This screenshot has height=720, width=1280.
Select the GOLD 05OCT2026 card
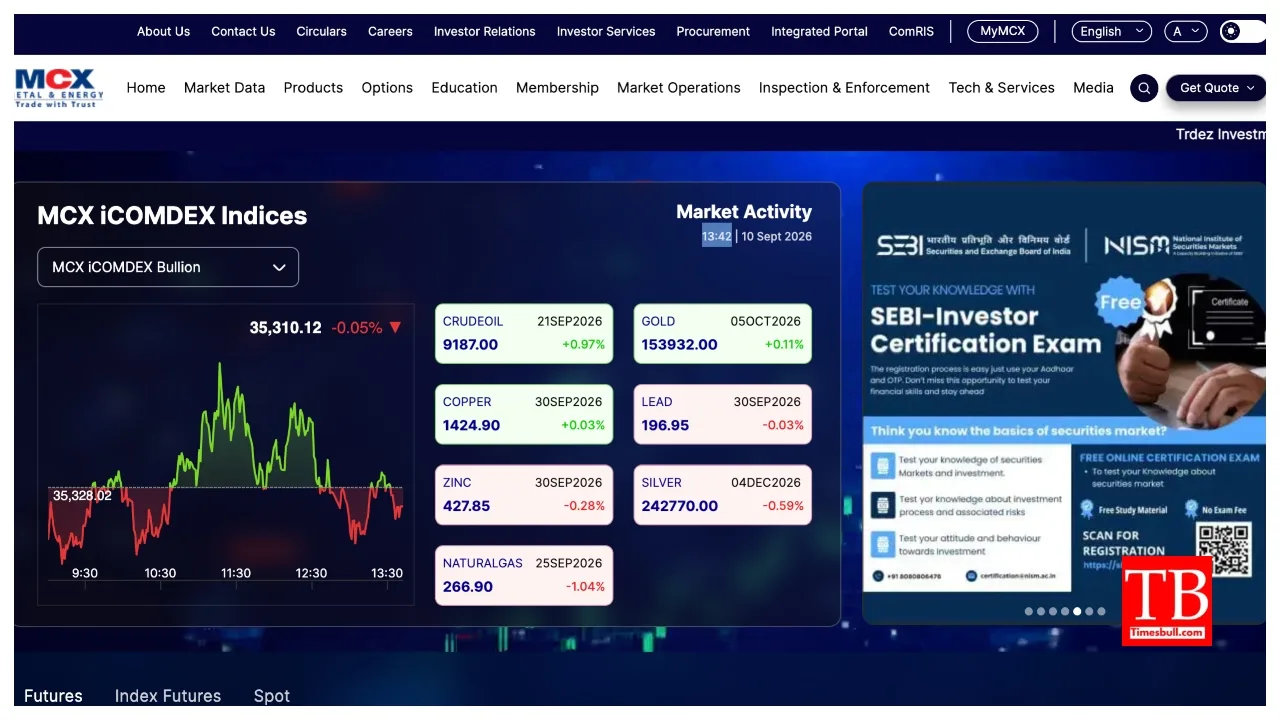(x=723, y=334)
